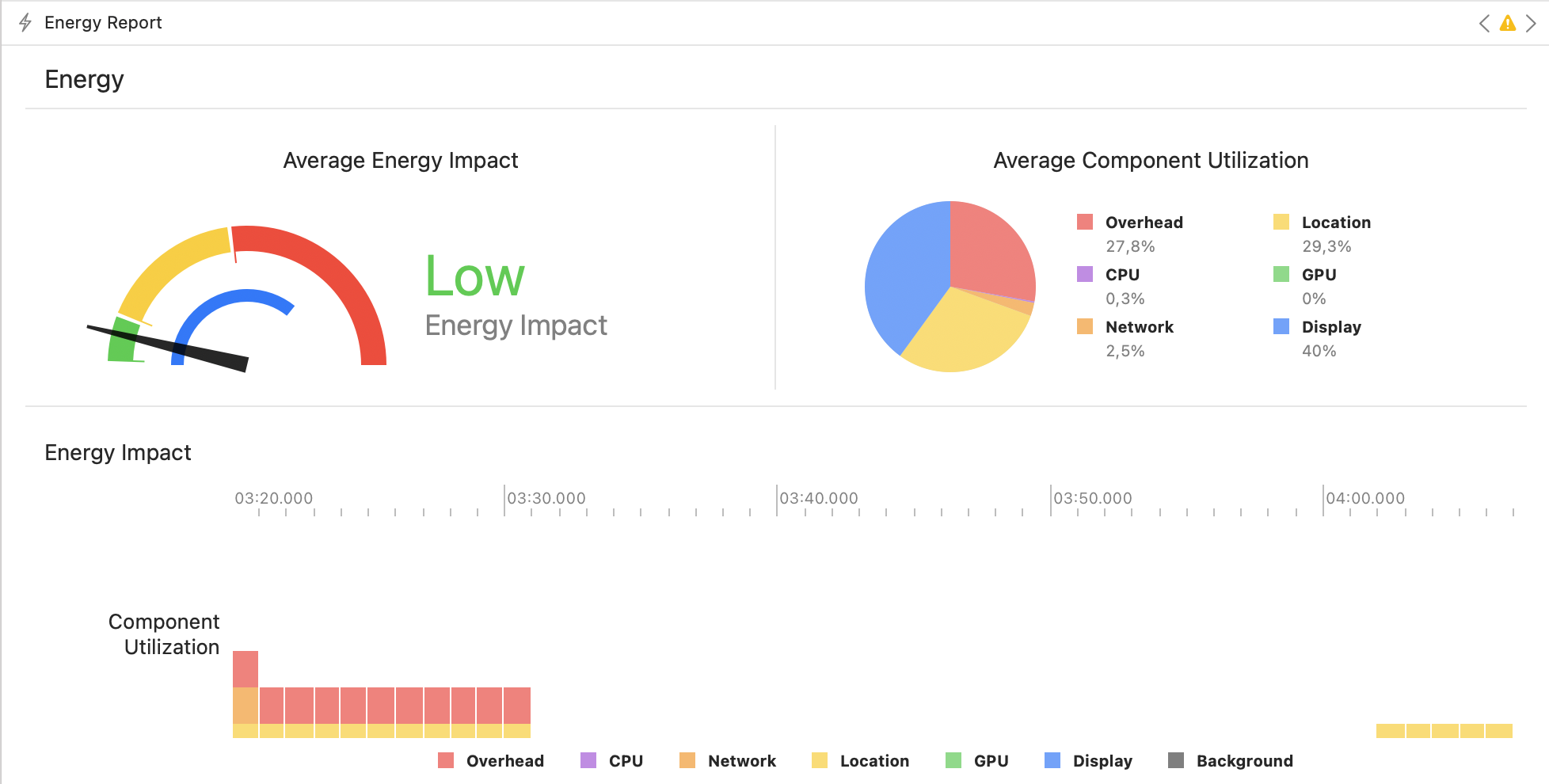The width and height of the screenshot is (1549, 784).
Task: Click the CPU swatch in the timeline legend
Action: tap(588, 760)
